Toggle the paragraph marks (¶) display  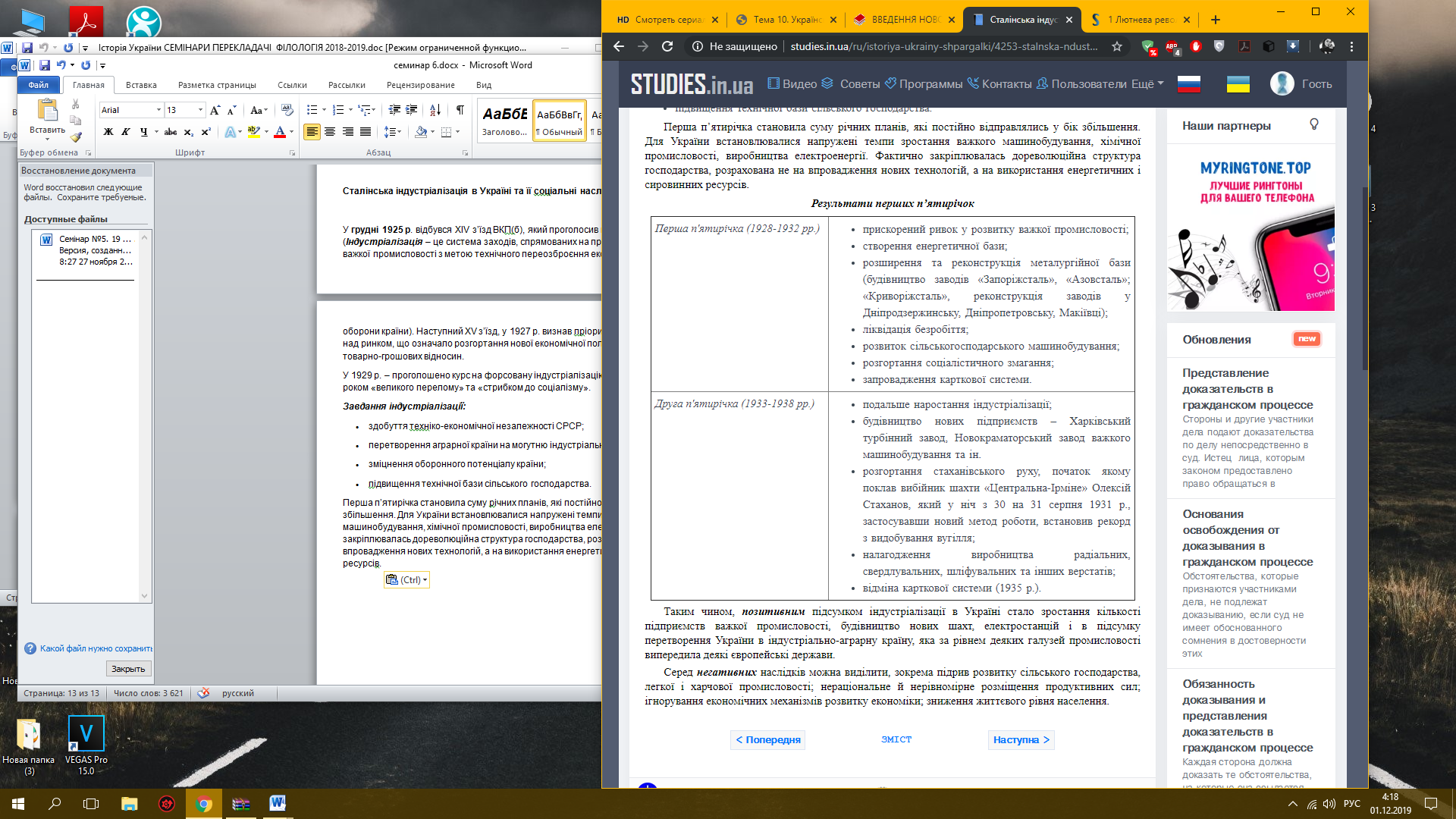point(460,110)
